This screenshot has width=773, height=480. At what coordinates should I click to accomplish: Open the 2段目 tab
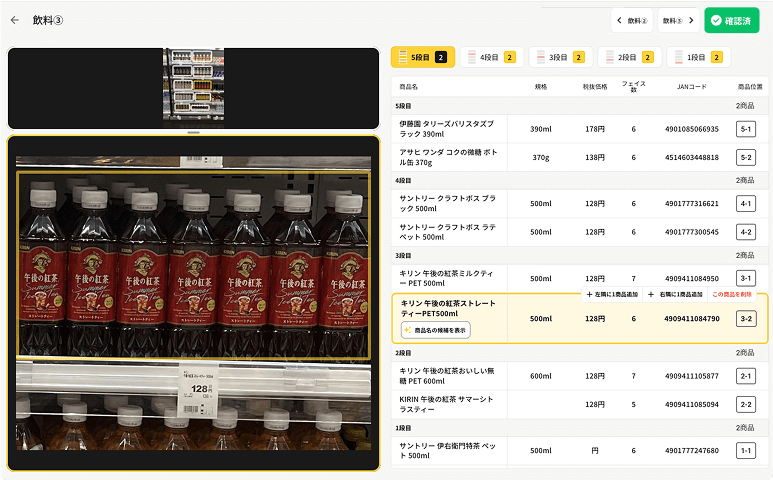630,57
